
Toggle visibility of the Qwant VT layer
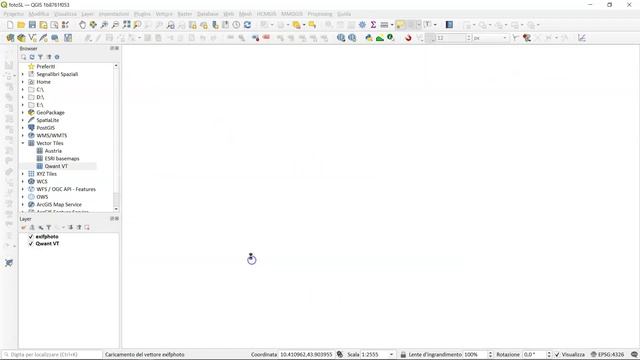[x=31, y=244]
